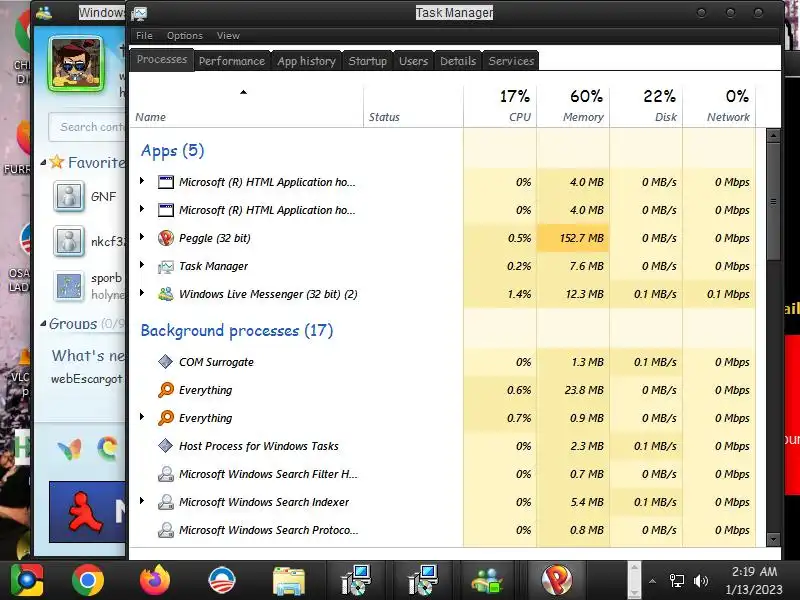Click the expandable Everything process icon
This screenshot has height=600, width=800.
166,418
